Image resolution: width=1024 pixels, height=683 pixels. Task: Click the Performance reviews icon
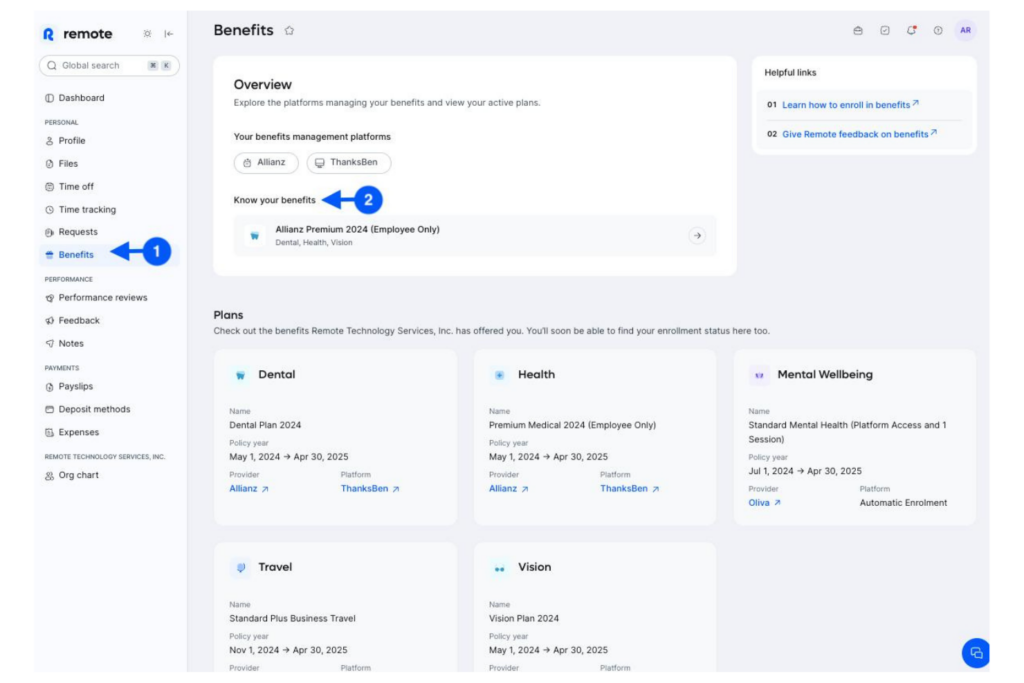pos(50,298)
